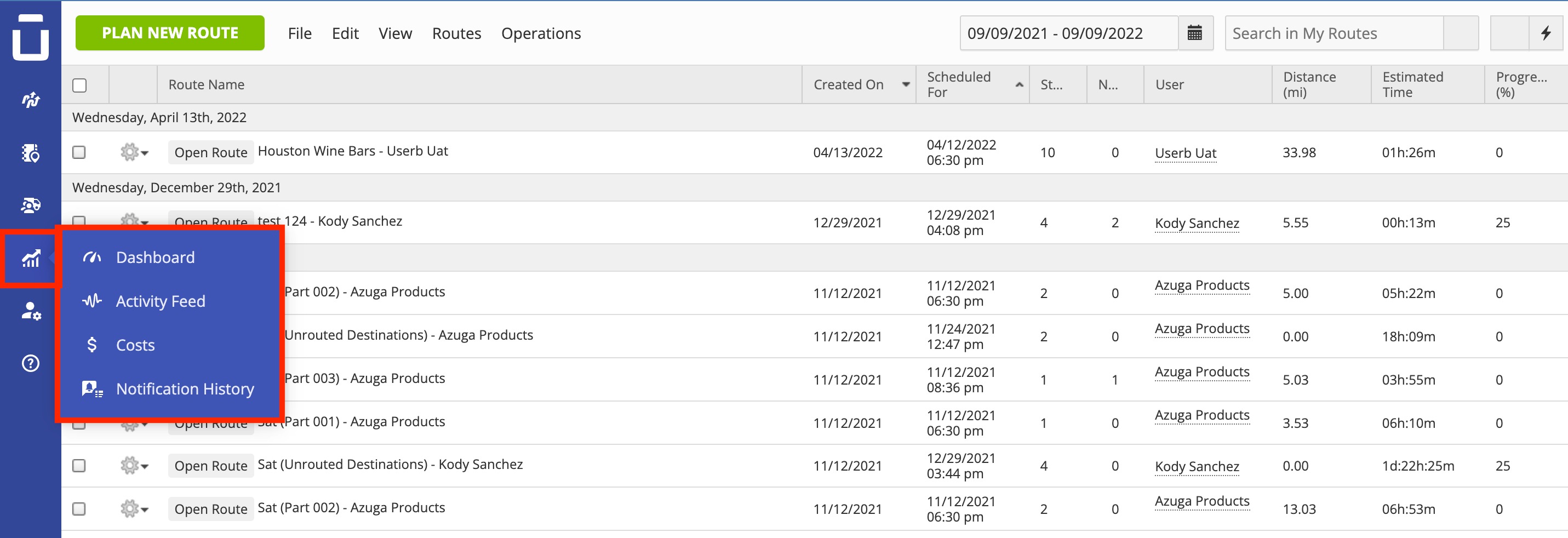Open the Routes section icon in the sidebar

31,100
